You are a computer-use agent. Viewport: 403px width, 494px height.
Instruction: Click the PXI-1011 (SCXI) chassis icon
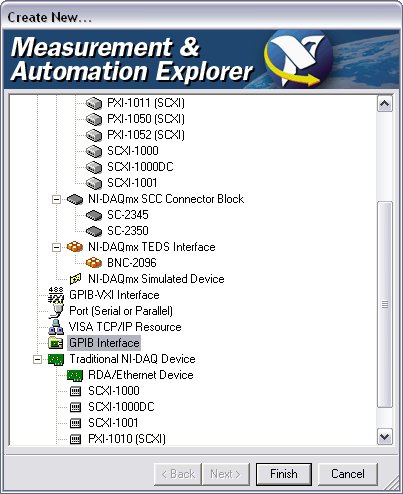point(94,103)
